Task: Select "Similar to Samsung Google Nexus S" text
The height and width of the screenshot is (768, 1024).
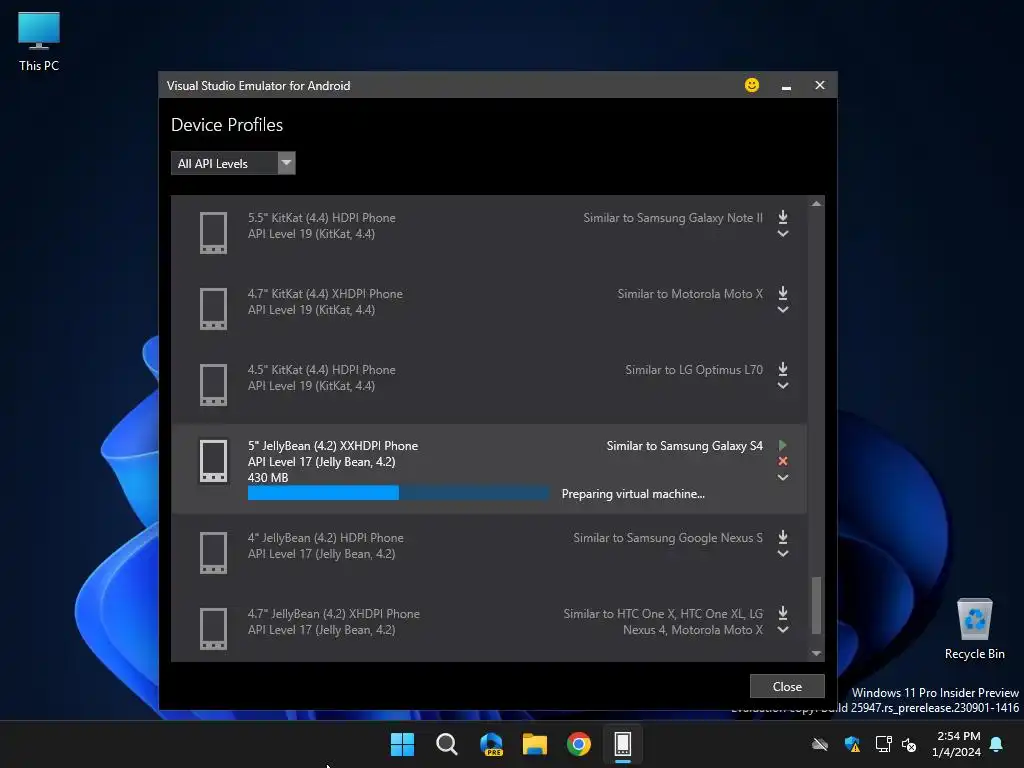Action: click(x=667, y=537)
